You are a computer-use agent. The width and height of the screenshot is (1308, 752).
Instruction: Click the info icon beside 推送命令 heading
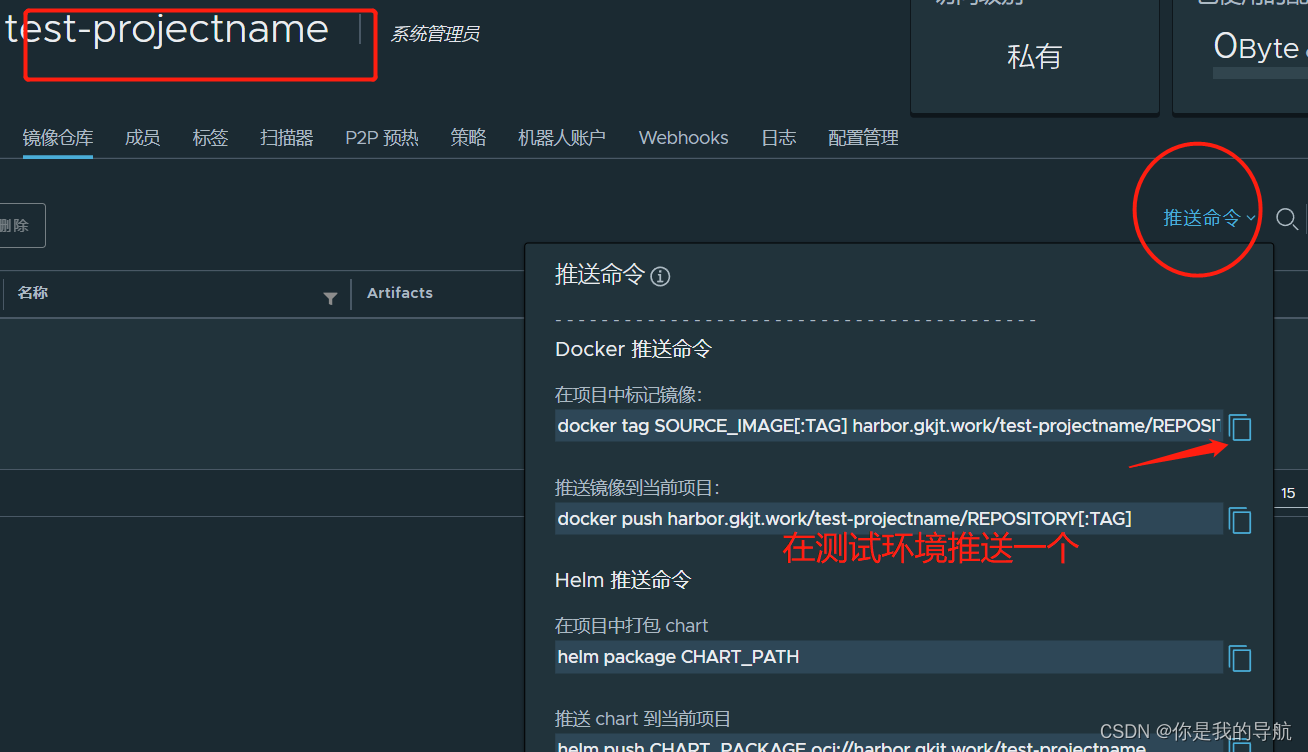click(660, 277)
